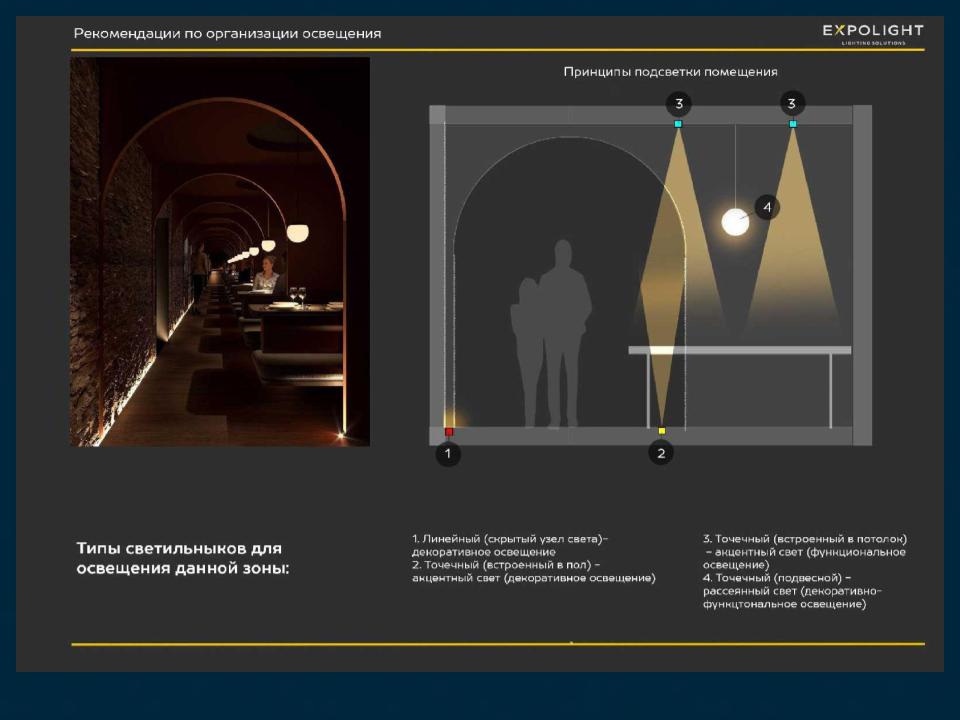Click legend item '4. Точечный (подвесной)'
Image resolution: width=960 pixels, height=720 pixels.
pos(791,591)
